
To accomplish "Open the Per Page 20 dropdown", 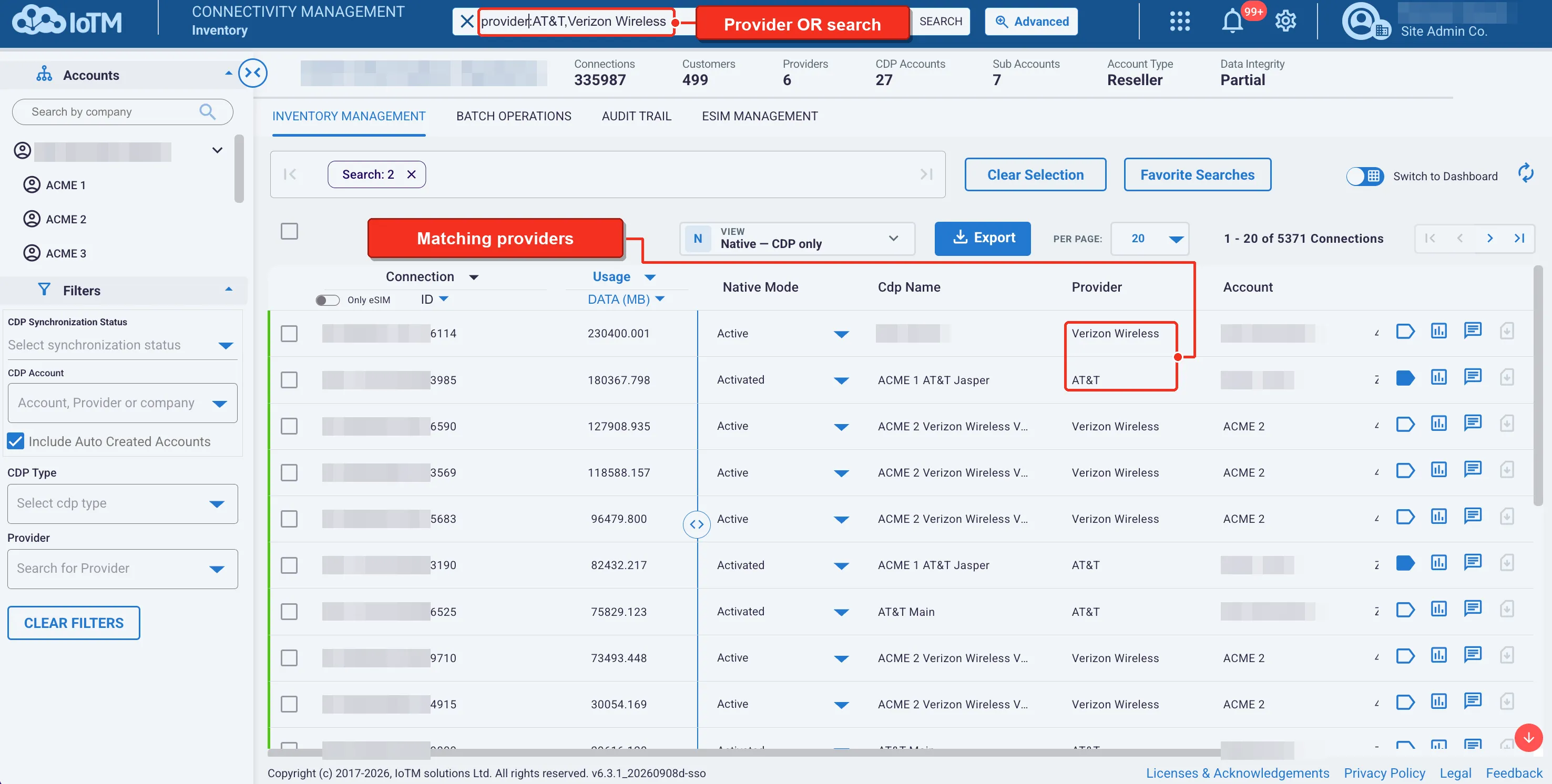I will coord(1149,239).
